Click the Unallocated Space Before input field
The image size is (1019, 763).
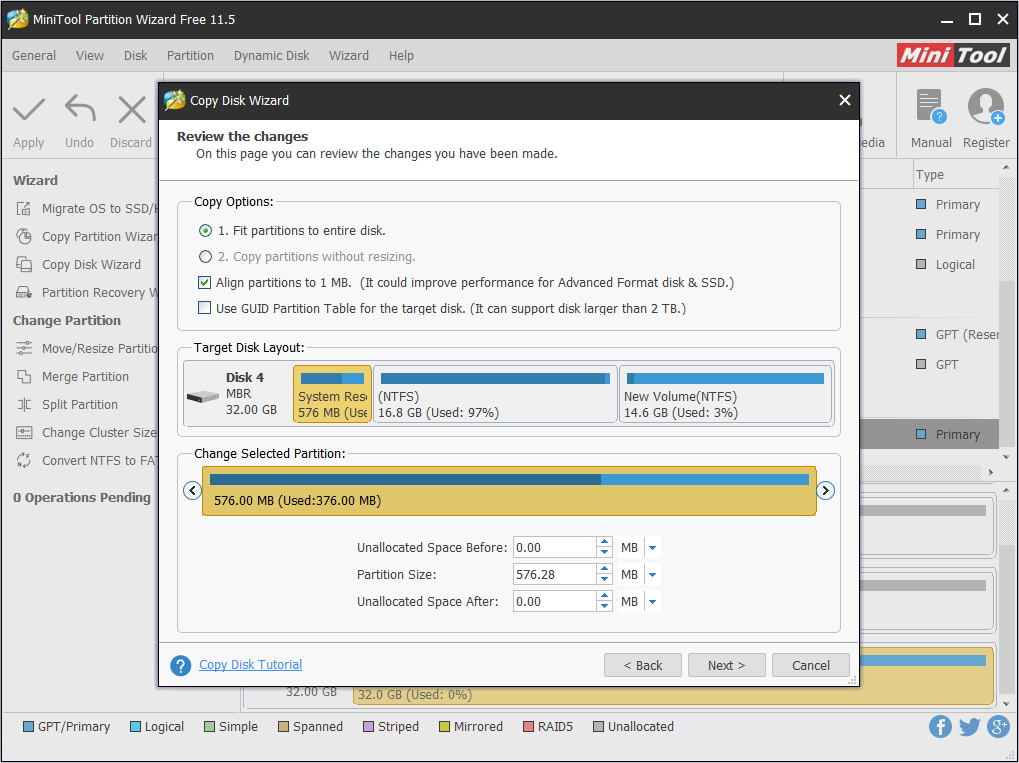pyautogui.click(x=554, y=548)
